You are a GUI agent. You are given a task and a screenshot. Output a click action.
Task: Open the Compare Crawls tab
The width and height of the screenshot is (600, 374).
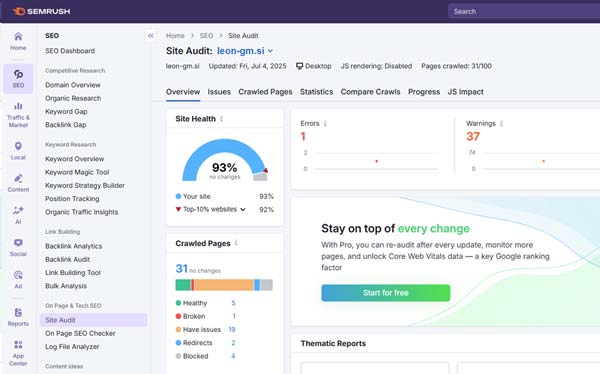[370, 92]
